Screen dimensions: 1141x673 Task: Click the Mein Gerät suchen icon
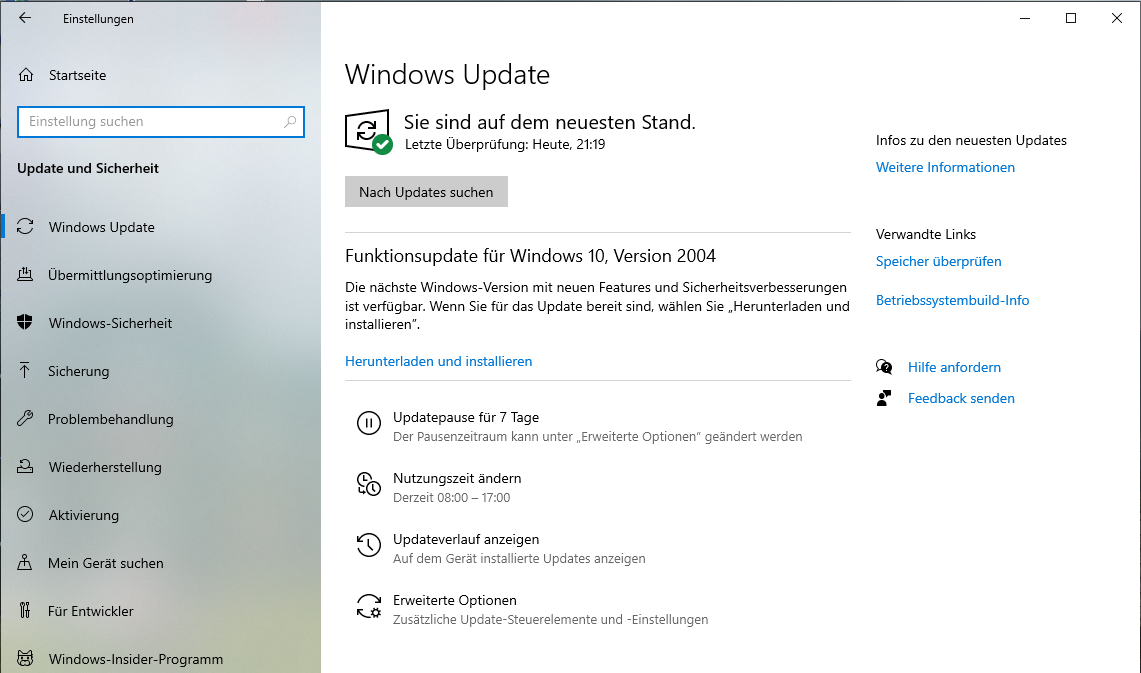pyautogui.click(x=25, y=562)
